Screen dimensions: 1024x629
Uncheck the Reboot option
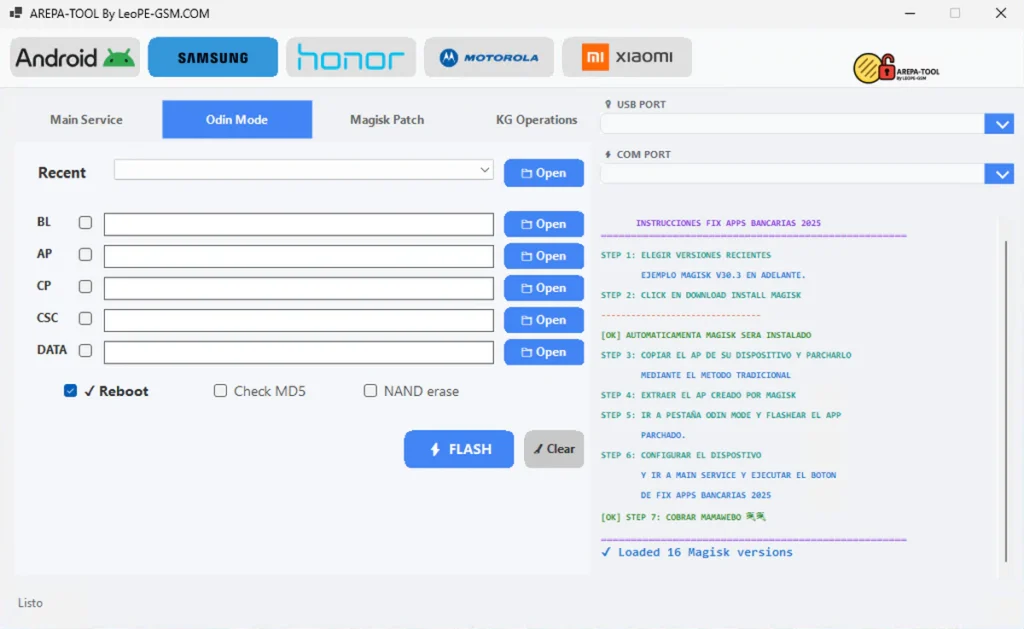coord(70,391)
